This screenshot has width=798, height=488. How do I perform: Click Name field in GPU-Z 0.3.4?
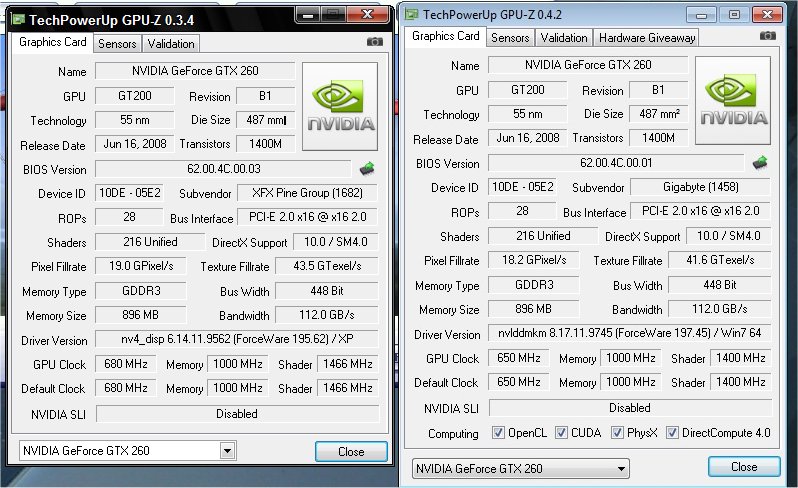click(x=195, y=71)
